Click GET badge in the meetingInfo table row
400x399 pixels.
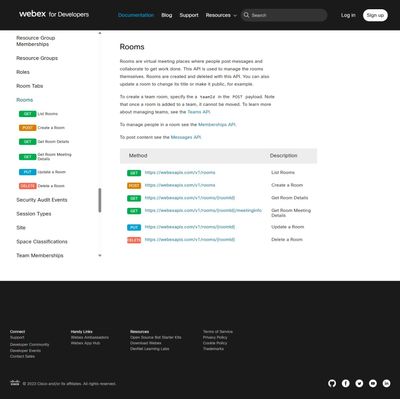134,211
